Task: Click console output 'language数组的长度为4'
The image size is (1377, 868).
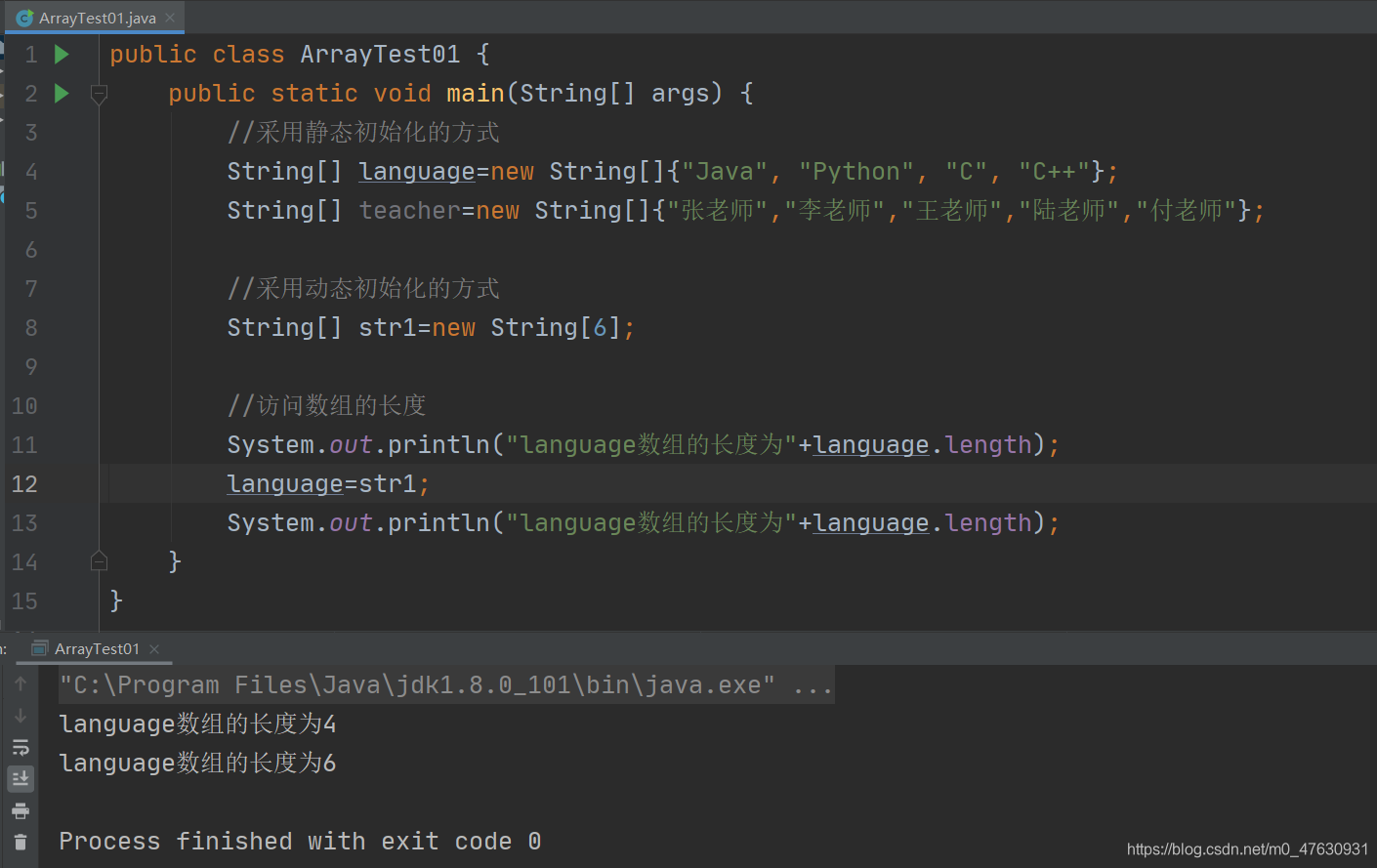Action: (197, 724)
